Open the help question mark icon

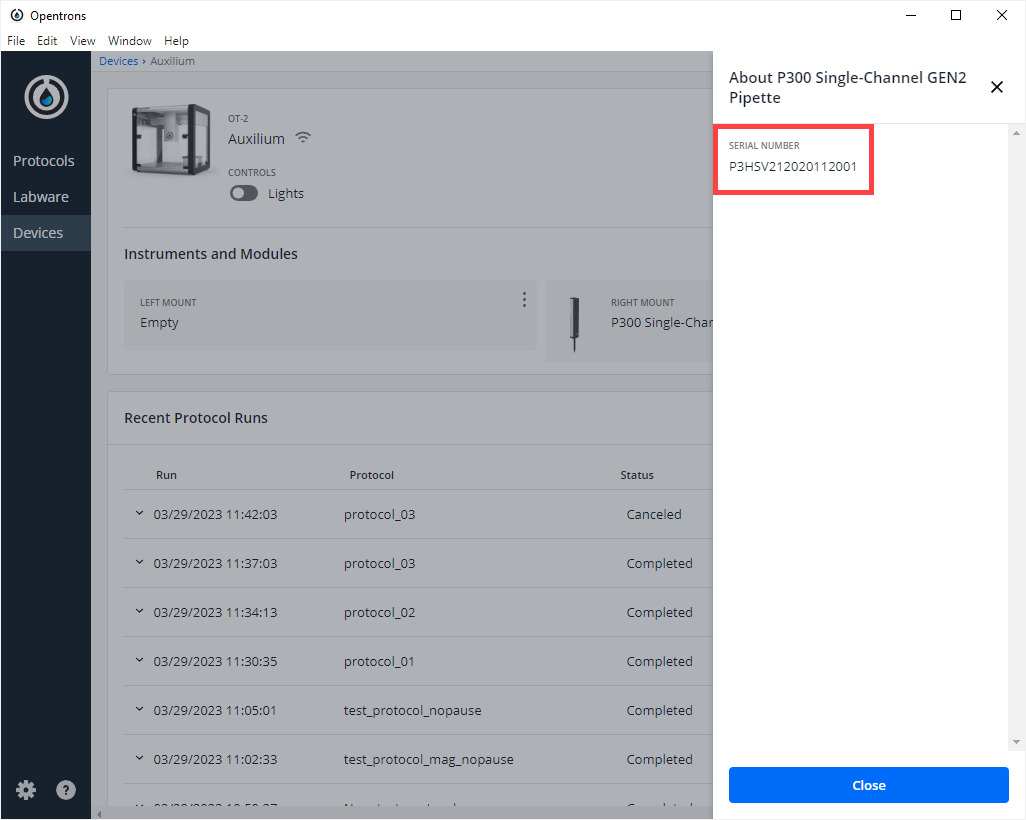point(66,790)
